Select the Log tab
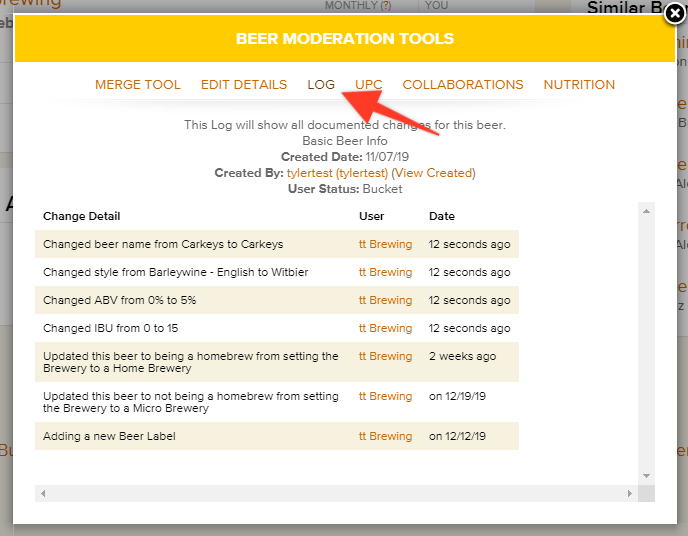688x536 pixels. tap(321, 85)
